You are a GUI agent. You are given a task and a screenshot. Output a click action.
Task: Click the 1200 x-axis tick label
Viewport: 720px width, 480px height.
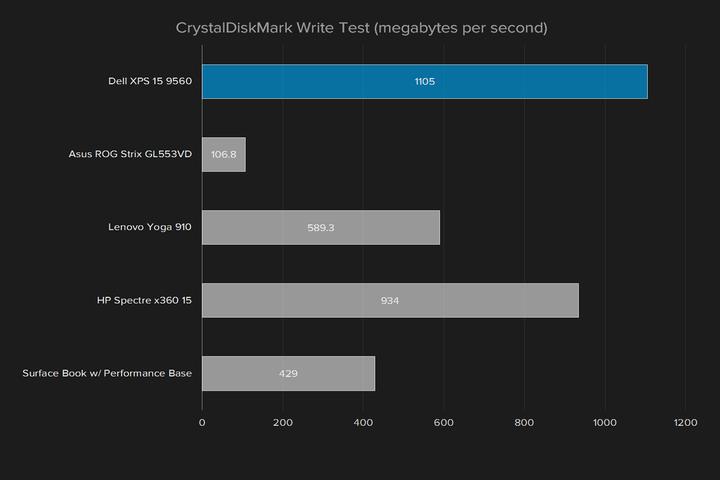click(x=685, y=423)
